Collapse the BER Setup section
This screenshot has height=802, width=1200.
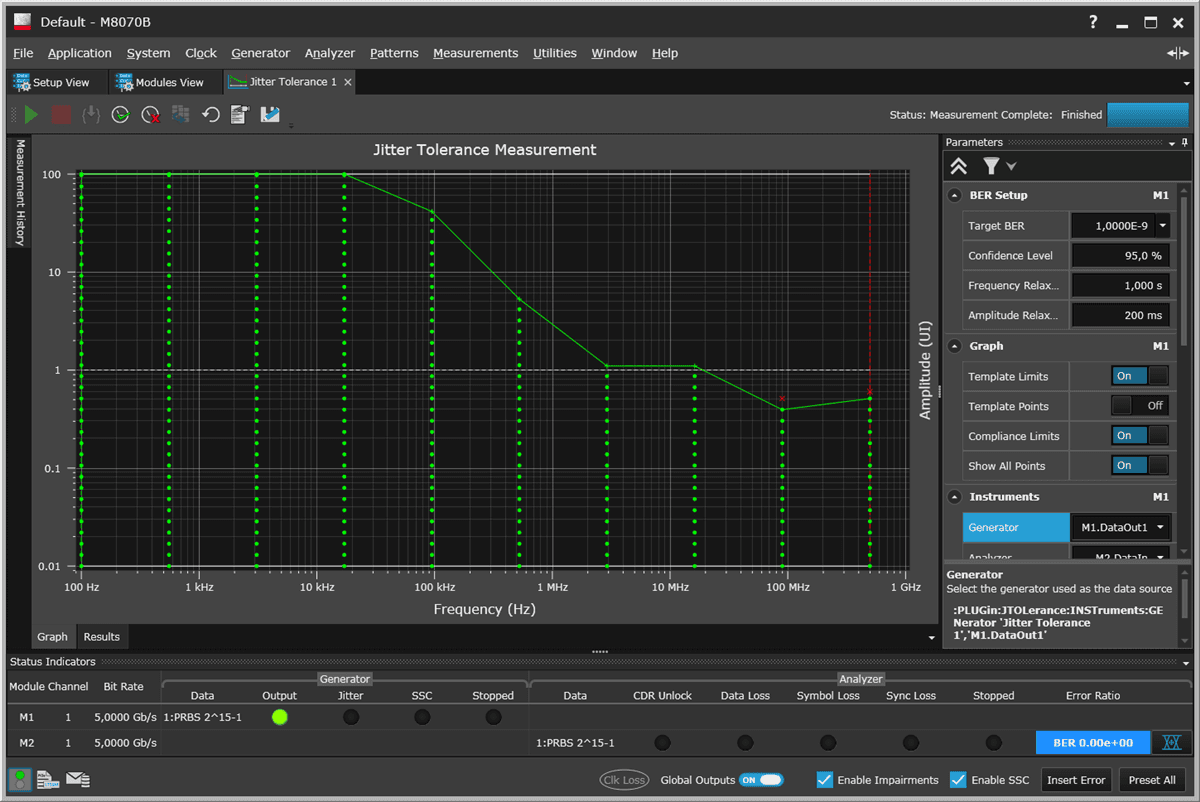click(x=956, y=195)
